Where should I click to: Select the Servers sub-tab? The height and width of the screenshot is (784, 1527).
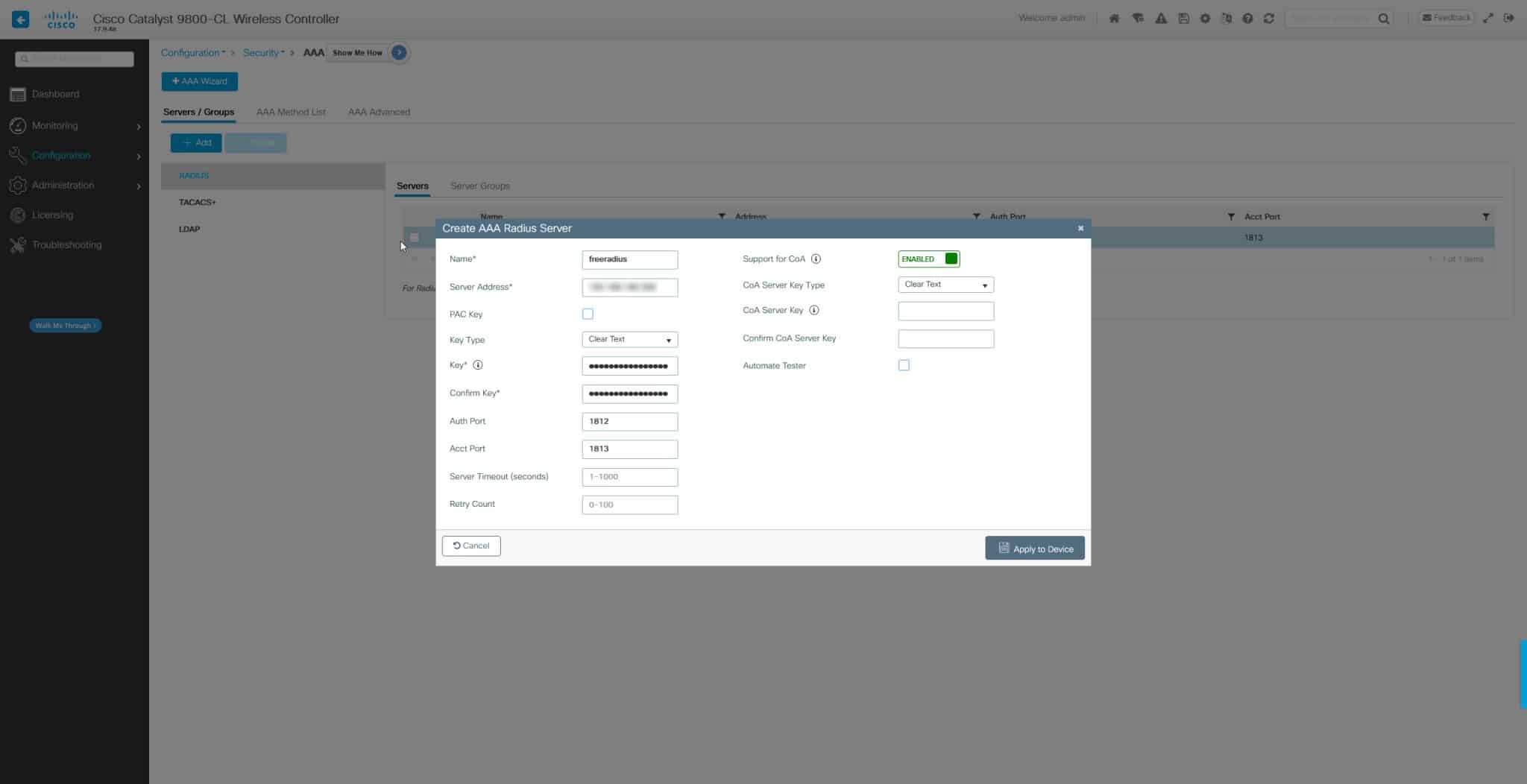pos(412,186)
